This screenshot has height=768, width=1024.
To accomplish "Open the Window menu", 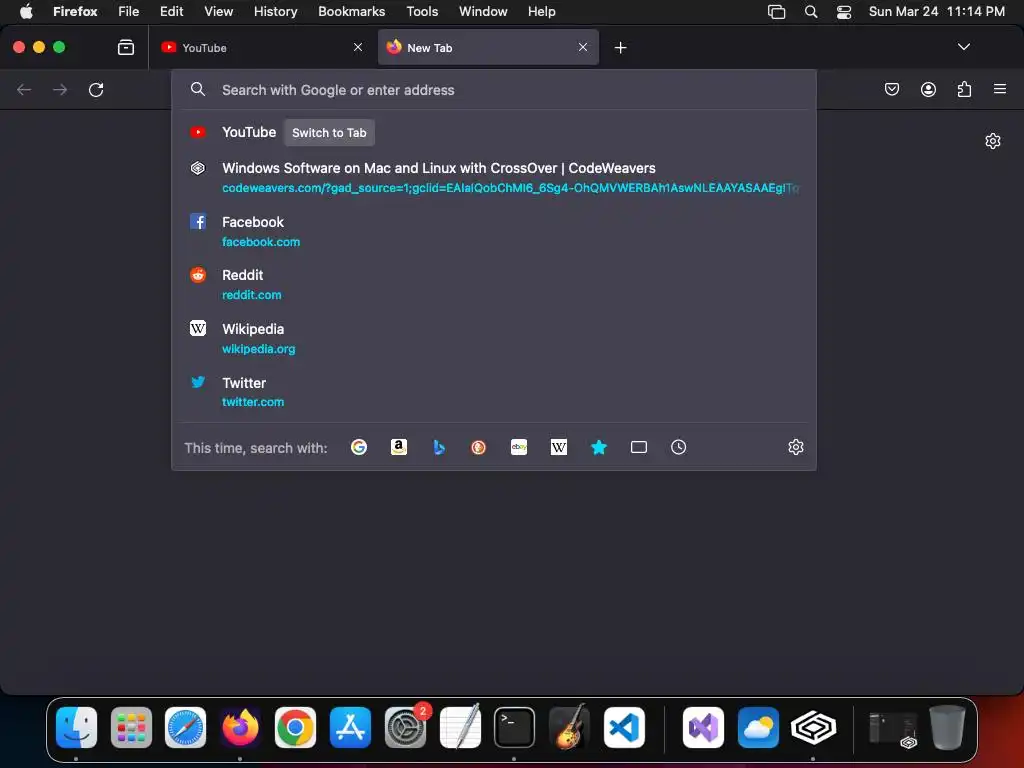I will click(x=483, y=12).
